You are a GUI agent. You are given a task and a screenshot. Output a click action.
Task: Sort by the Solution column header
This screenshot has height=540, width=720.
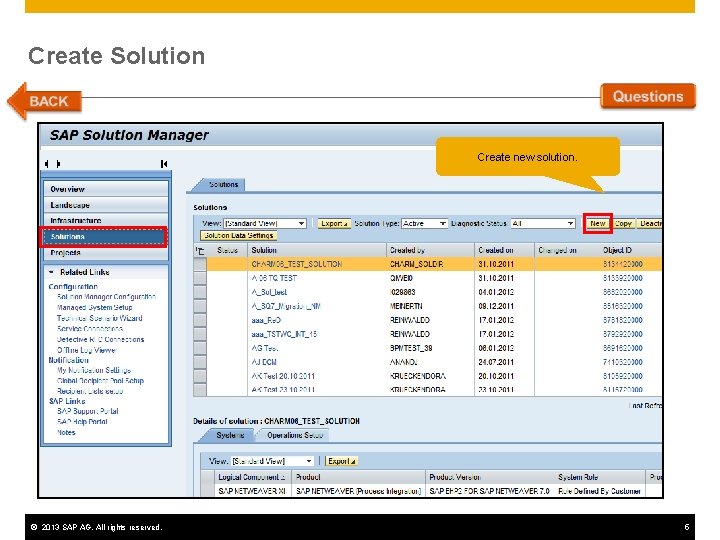click(x=317, y=250)
